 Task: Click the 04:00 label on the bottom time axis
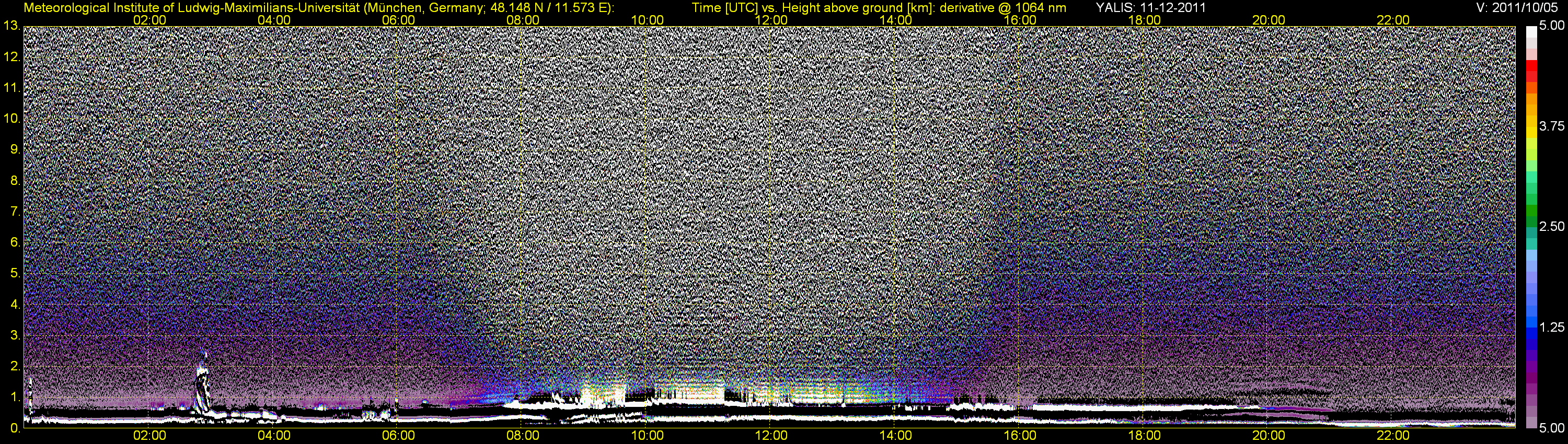coord(274,436)
